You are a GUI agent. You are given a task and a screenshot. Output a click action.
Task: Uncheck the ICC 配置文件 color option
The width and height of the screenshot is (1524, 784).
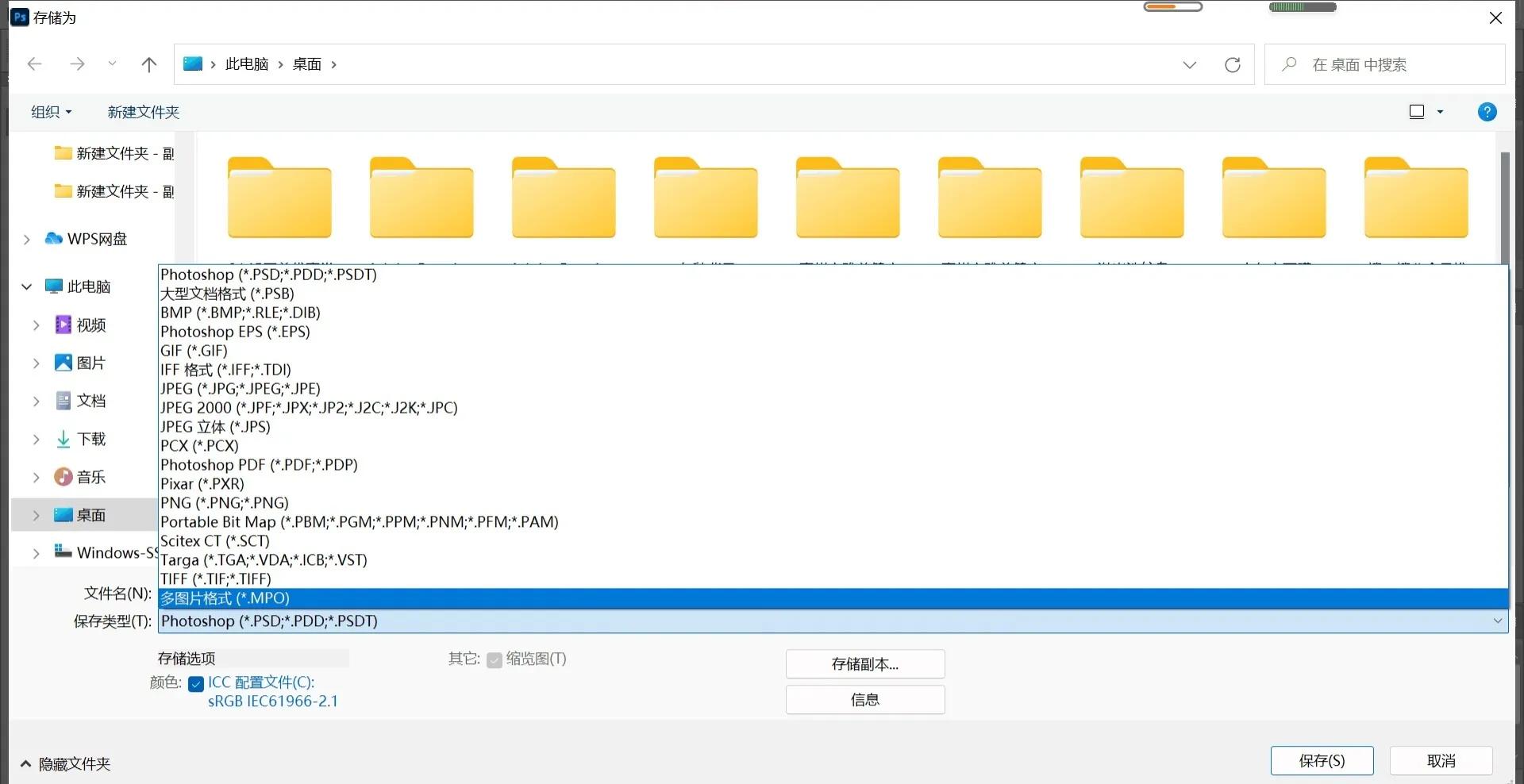point(194,683)
